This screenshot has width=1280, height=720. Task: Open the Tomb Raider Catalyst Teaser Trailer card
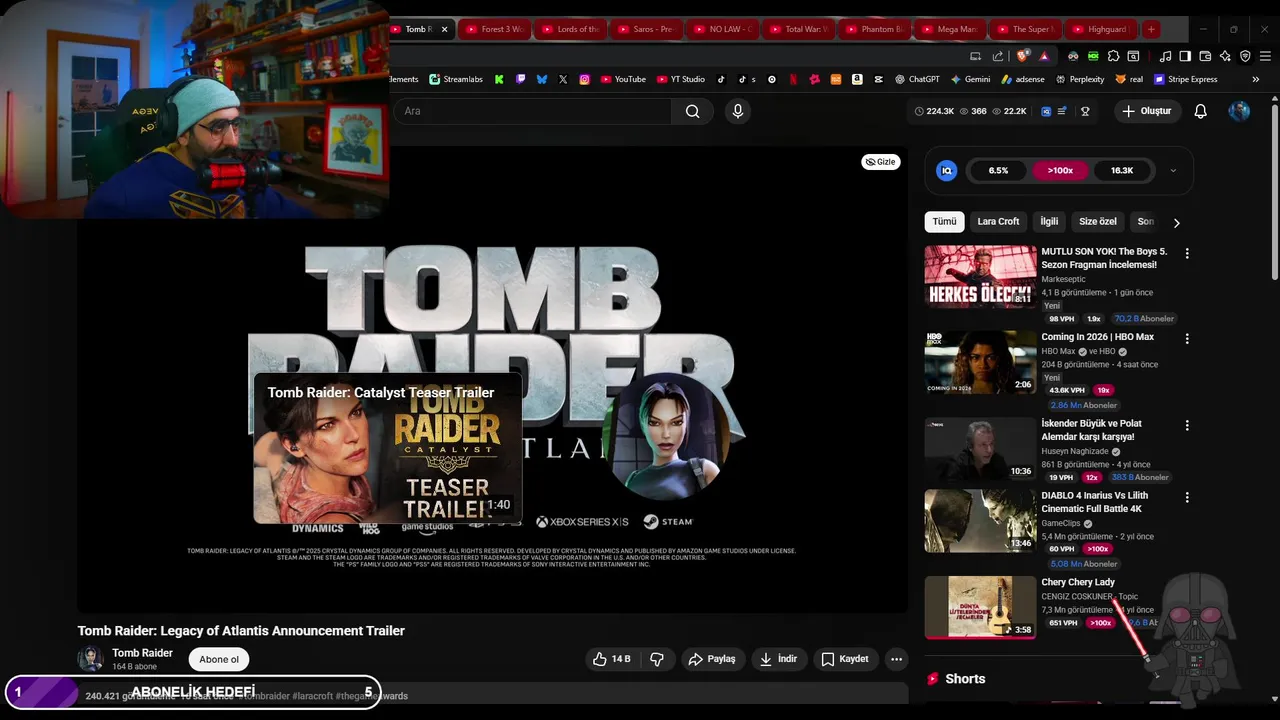(x=388, y=448)
